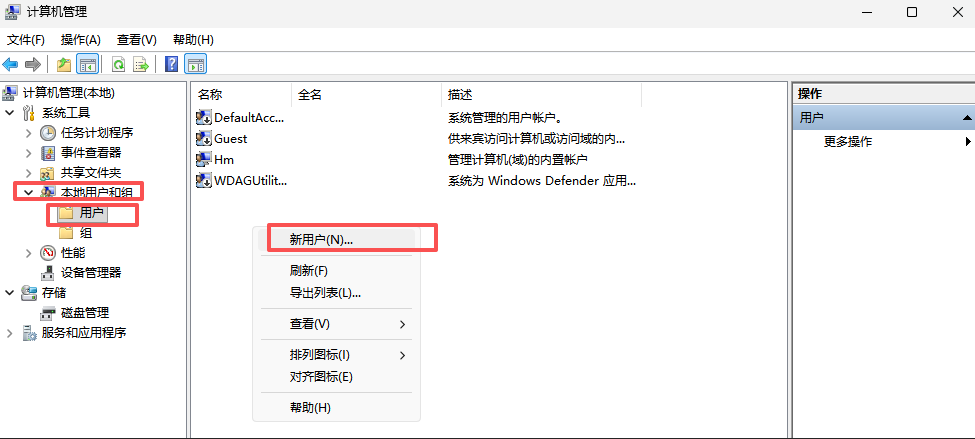Select 导出列表(L)... in context menu
Screen dimensions: 975x439
click(x=325, y=293)
